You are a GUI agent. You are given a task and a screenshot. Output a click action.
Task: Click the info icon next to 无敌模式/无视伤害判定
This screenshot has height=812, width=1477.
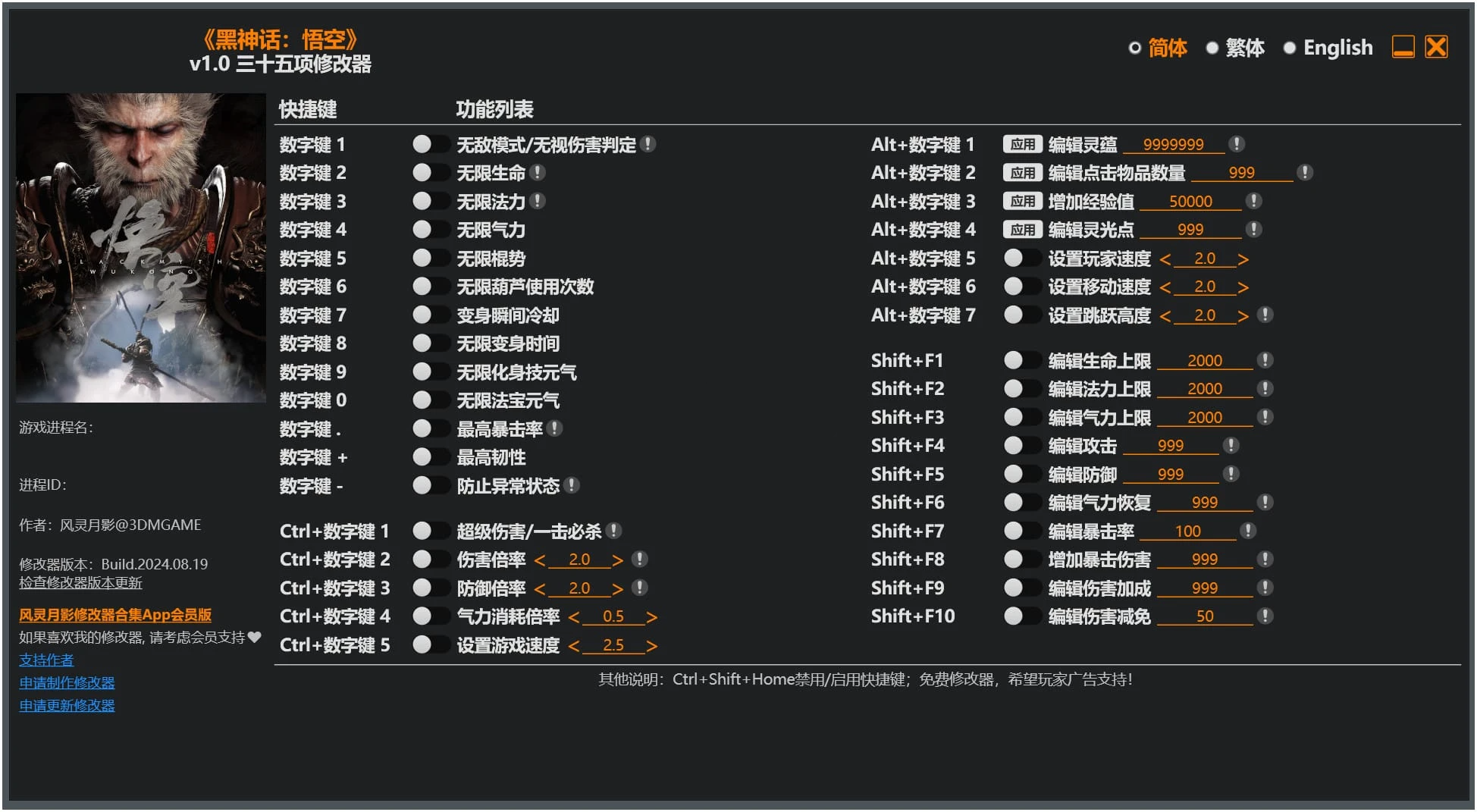pyautogui.click(x=648, y=144)
